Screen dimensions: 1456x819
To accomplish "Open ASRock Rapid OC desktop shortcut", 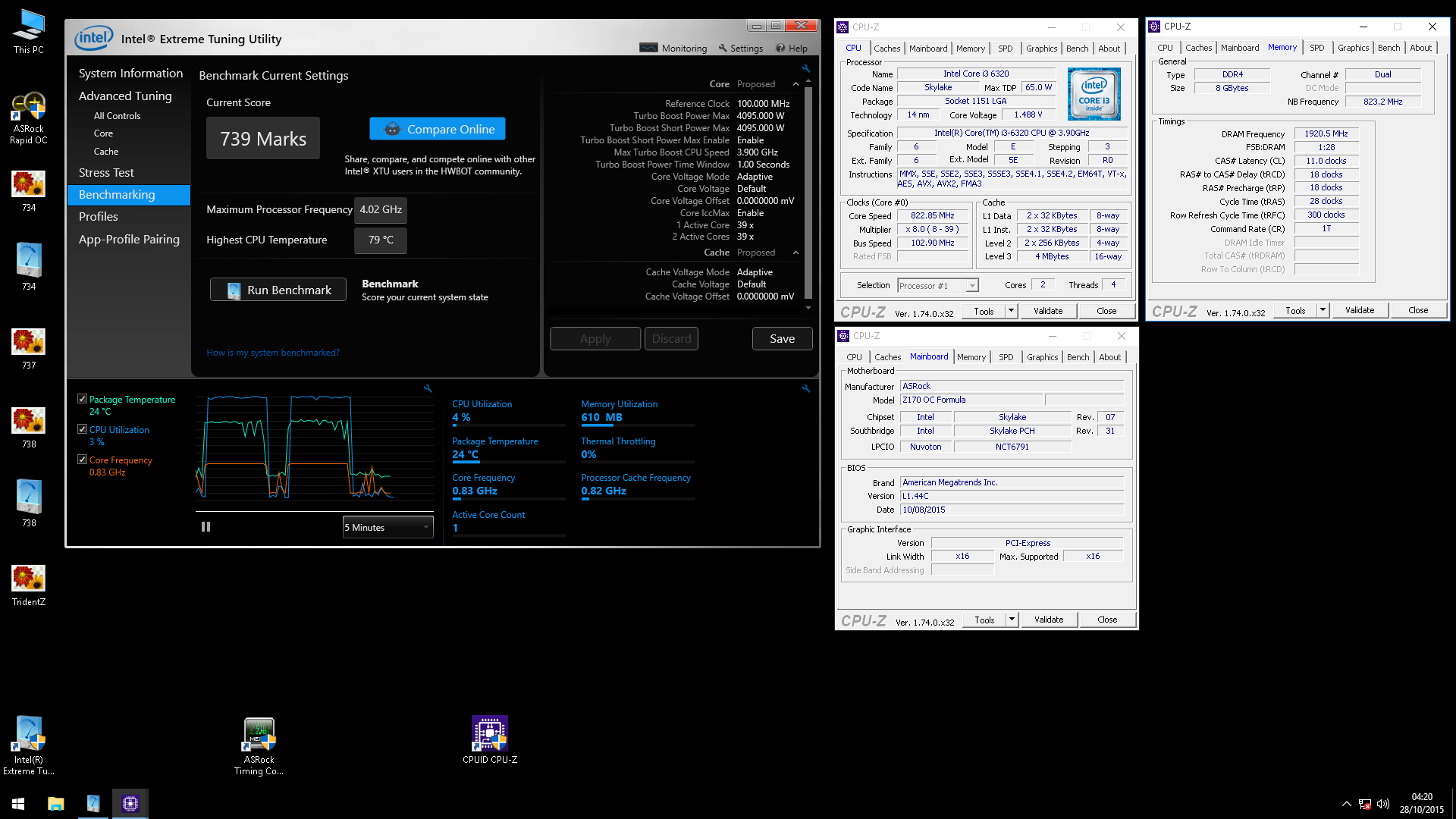I will [28, 118].
